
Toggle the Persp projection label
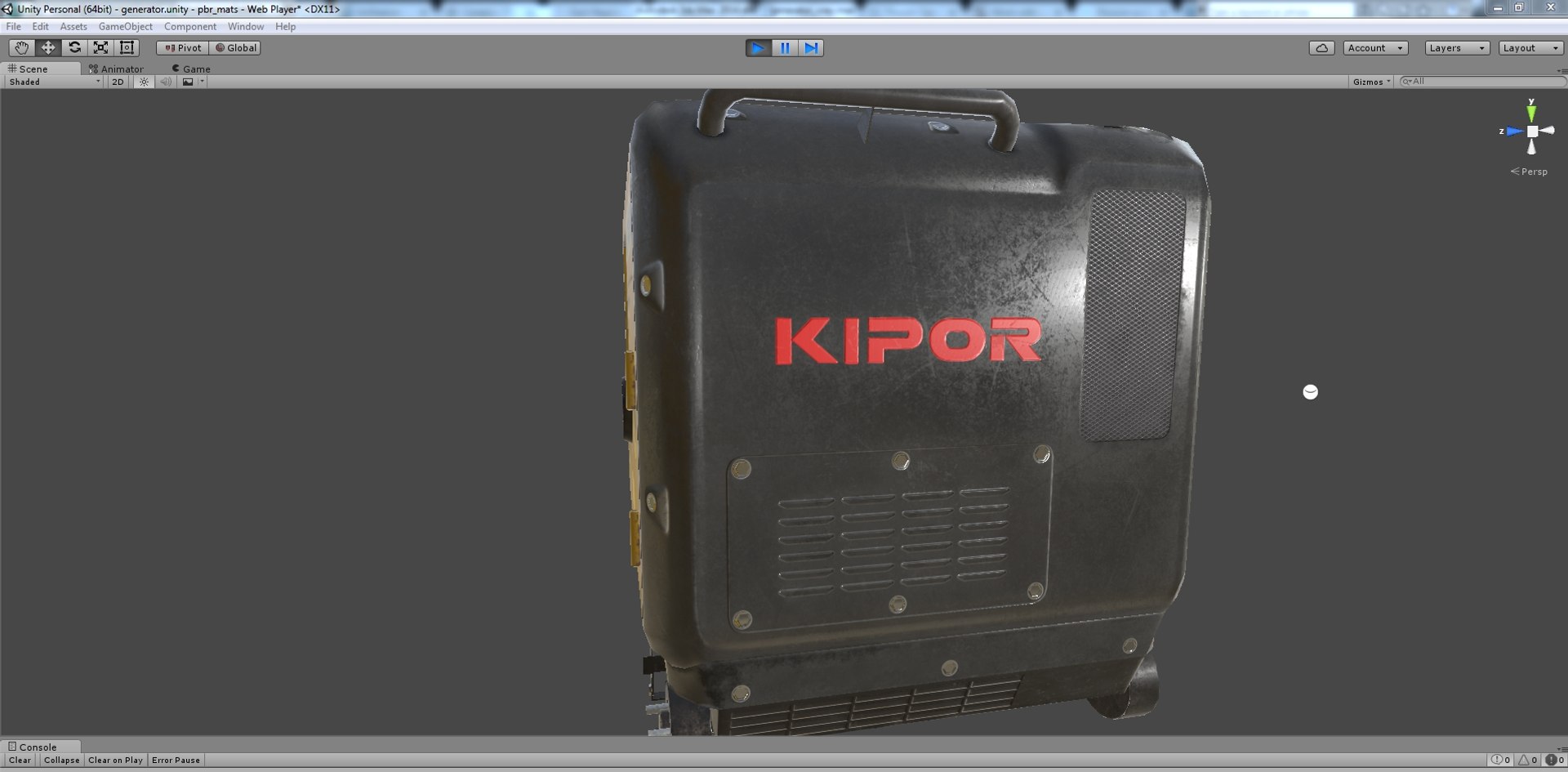[x=1529, y=172]
